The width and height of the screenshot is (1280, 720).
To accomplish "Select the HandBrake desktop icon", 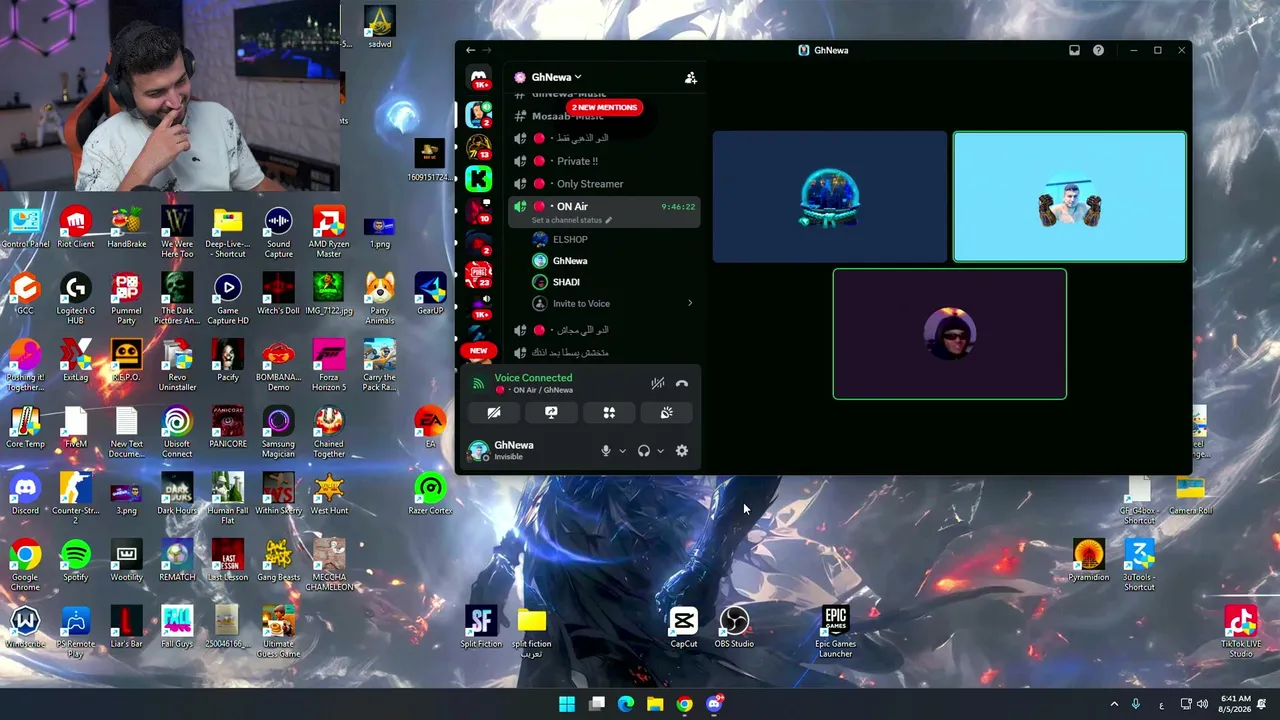I will [126, 228].
